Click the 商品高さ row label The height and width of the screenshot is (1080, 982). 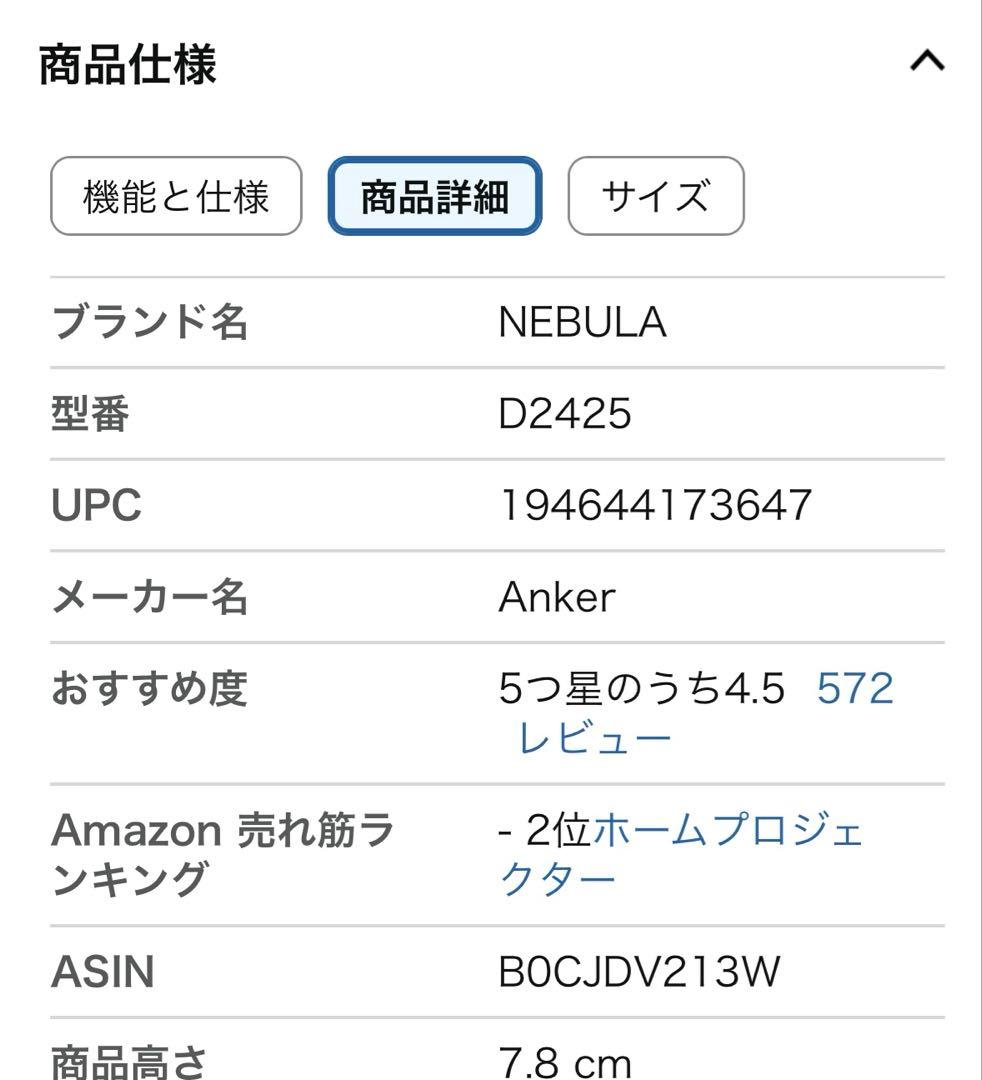129,1060
